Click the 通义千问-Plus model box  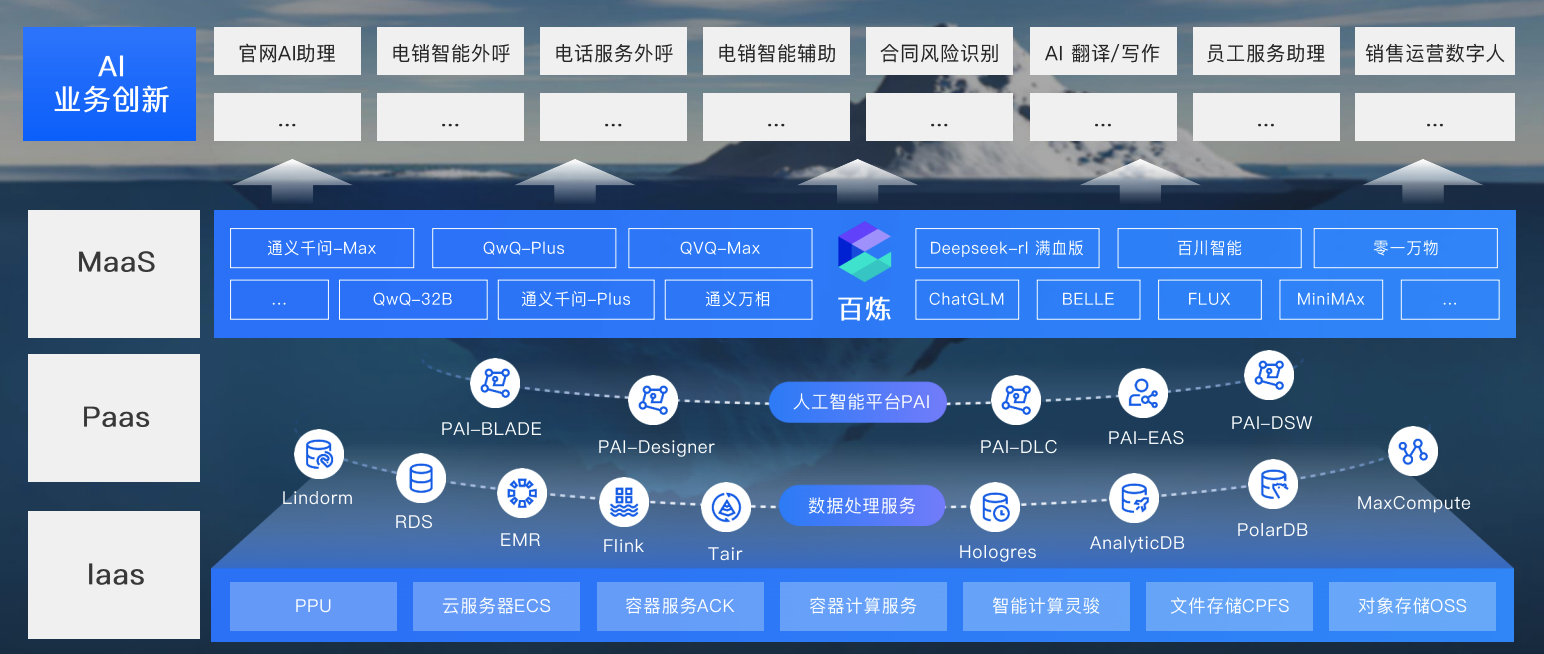(x=576, y=299)
